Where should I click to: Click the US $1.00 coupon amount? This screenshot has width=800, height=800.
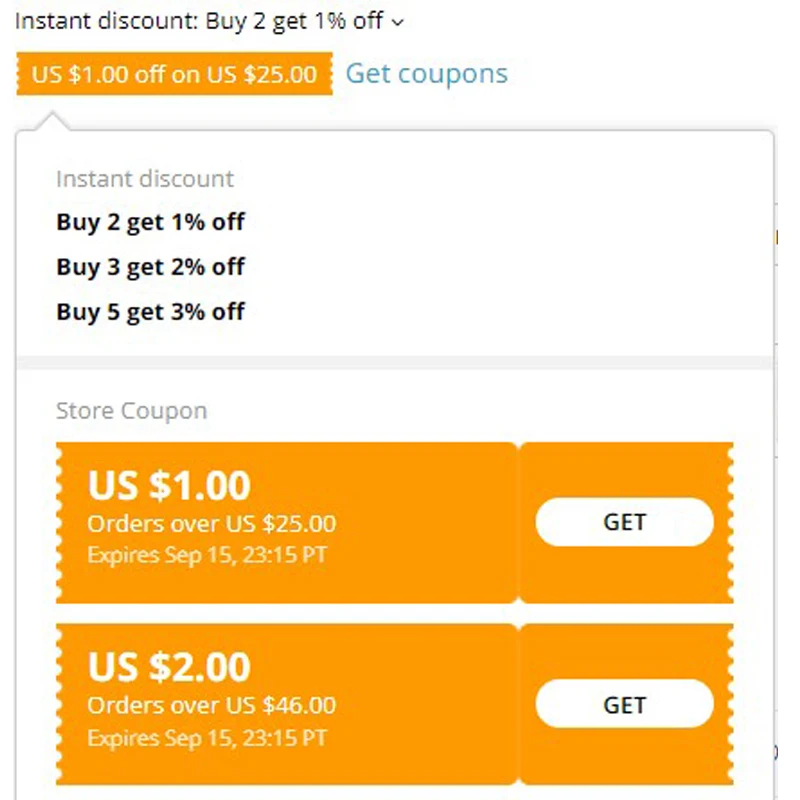coord(169,485)
